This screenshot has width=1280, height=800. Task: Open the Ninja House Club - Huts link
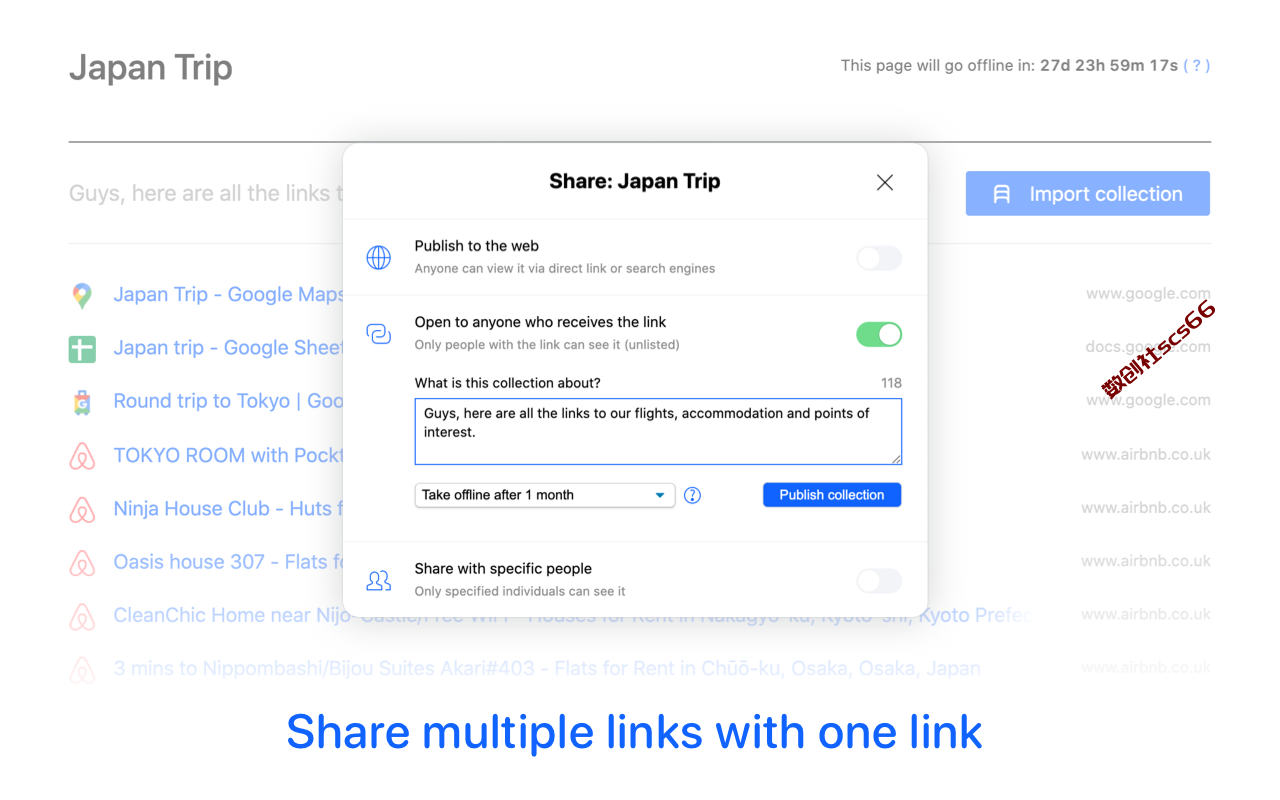tap(228, 508)
